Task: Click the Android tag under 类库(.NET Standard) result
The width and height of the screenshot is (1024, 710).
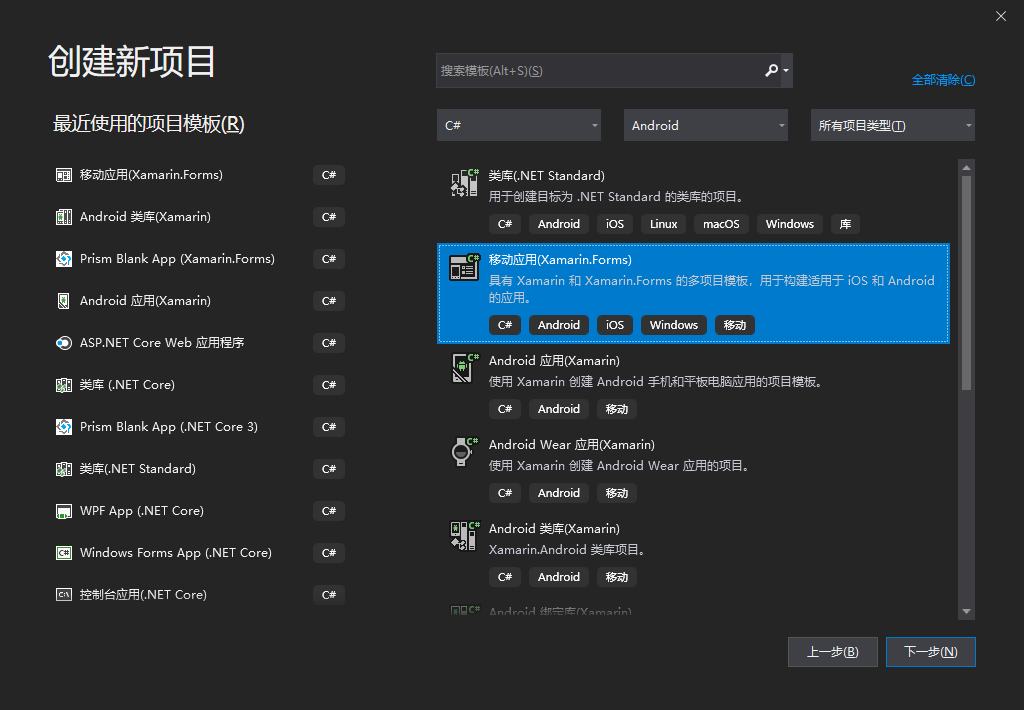Action: click(x=558, y=224)
